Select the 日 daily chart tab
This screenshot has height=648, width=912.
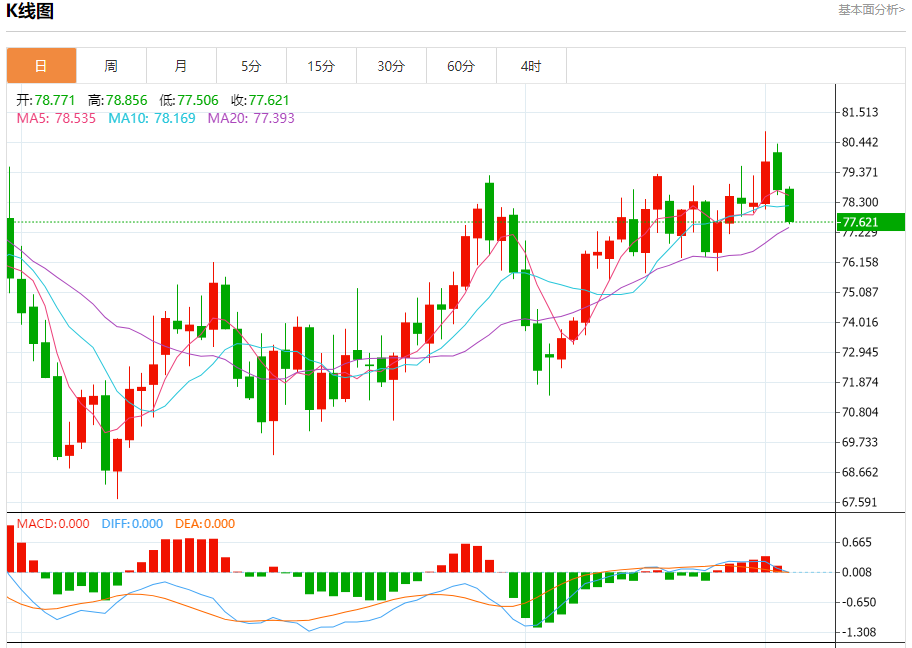pos(41,66)
